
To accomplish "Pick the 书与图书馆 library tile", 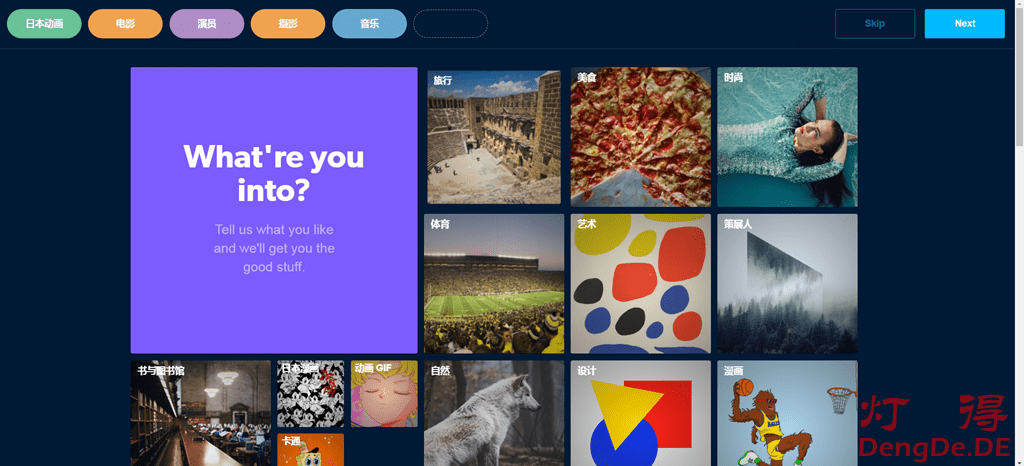I will click(200, 413).
